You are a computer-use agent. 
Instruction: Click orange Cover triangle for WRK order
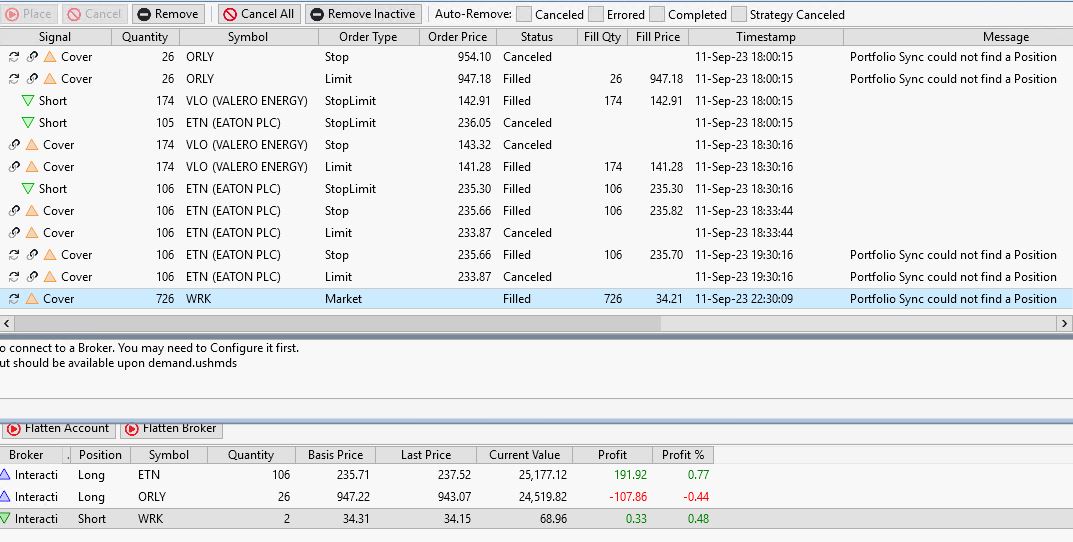(32, 299)
